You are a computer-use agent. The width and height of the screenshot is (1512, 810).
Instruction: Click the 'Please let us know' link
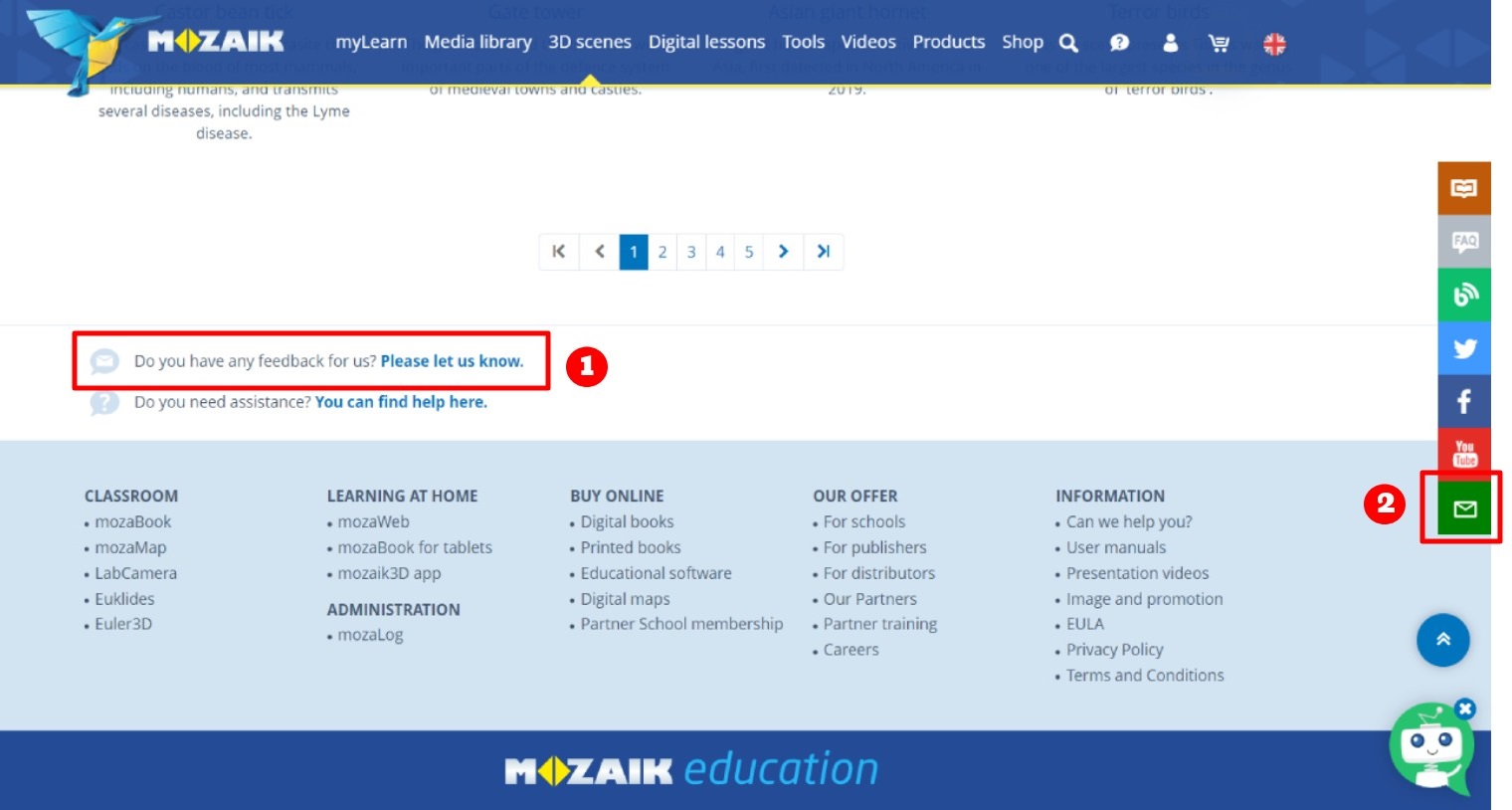point(452,361)
